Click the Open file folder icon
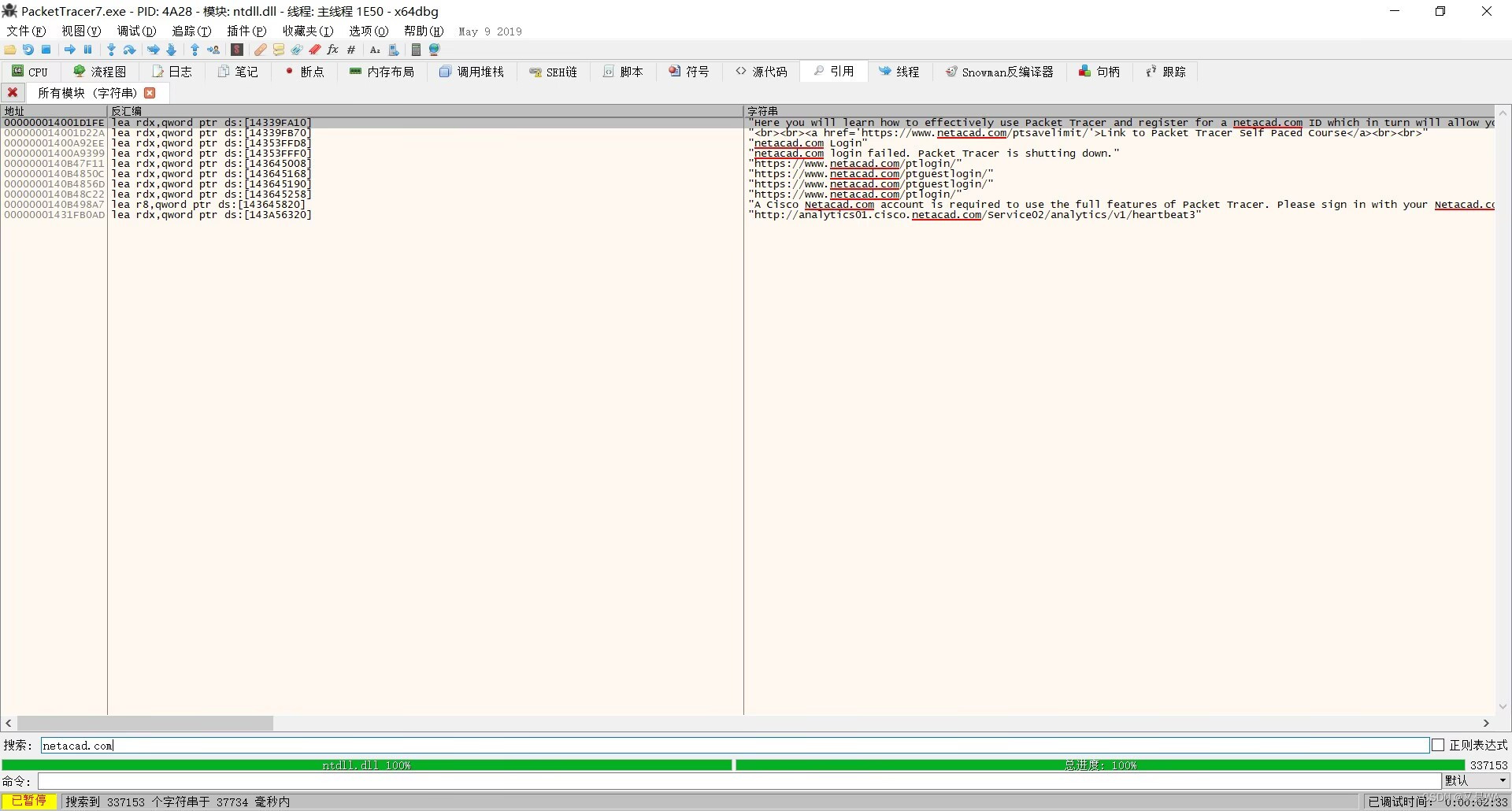Viewport: 1512px width, 811px height. click(10, 50)
